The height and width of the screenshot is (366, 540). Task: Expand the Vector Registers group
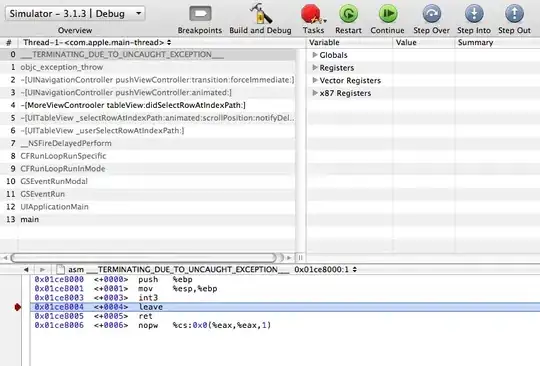click(314, 80)
